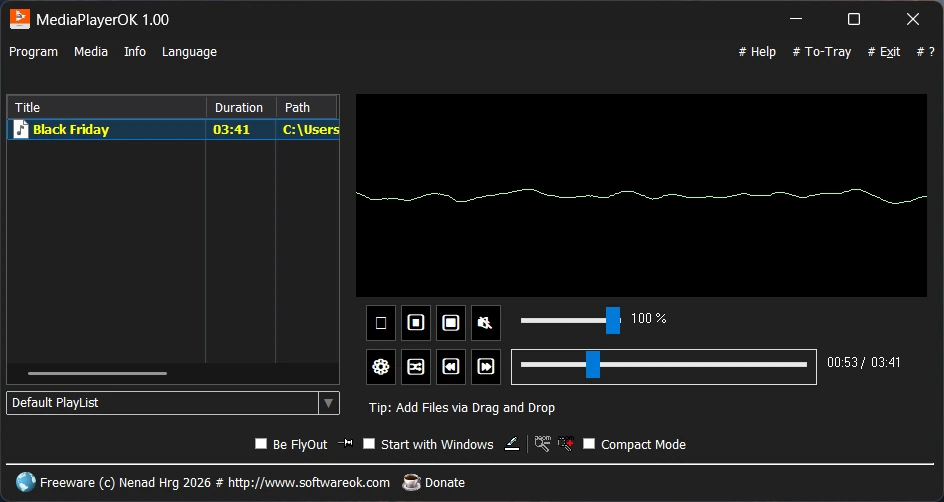Click # To-Tray to minimize to tray

click(822, 52)
